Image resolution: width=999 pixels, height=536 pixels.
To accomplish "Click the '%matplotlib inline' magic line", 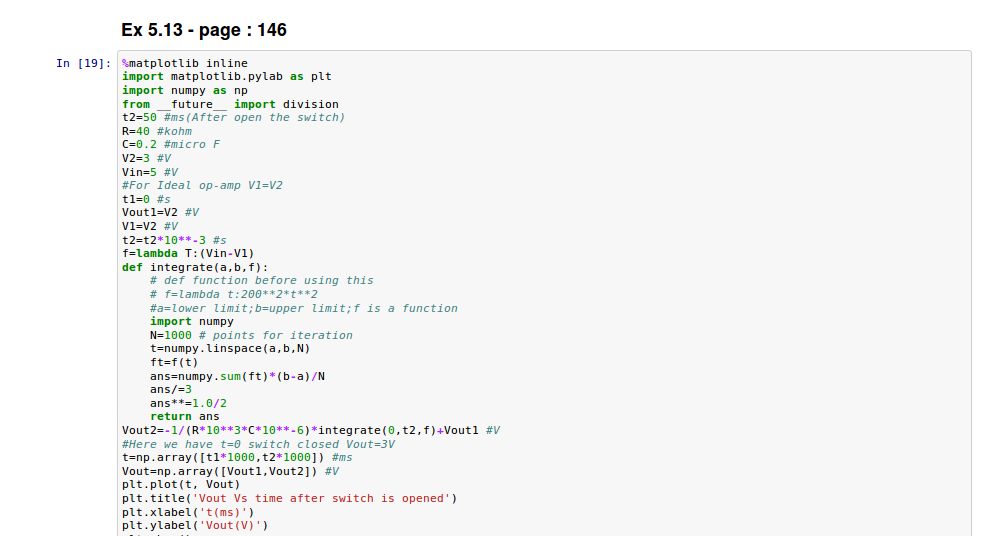I will tap(185, 63).
